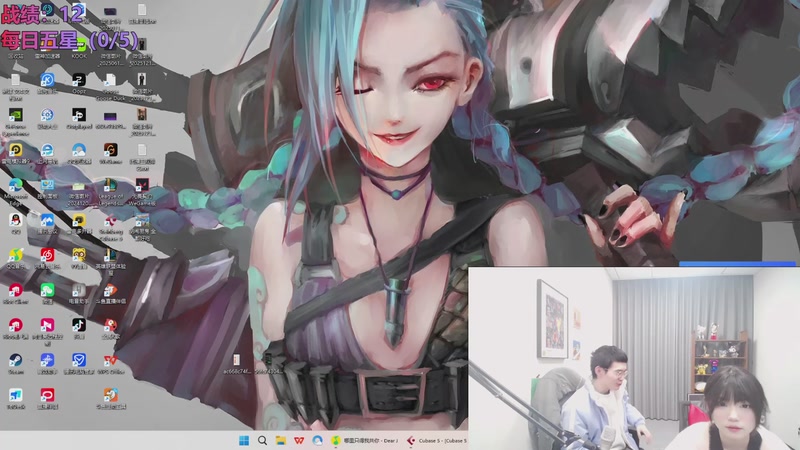Open the blue cloud app in taskbar
Image resolution: width=800 pixels, height=450 pixels.
(x=317, y=440)
